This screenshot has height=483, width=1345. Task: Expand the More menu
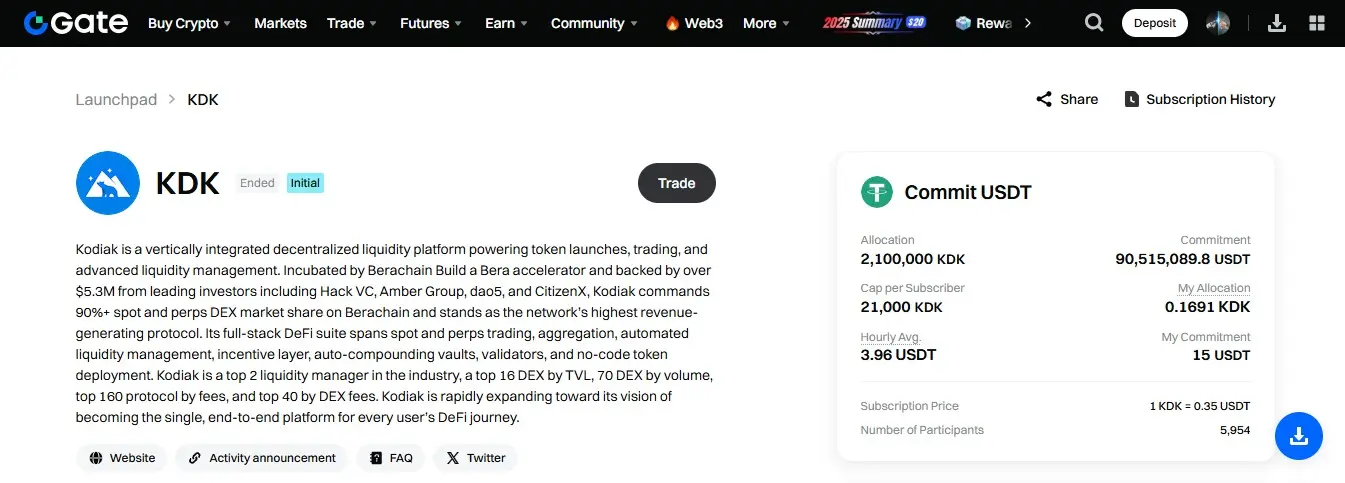(x=766, y=23)
